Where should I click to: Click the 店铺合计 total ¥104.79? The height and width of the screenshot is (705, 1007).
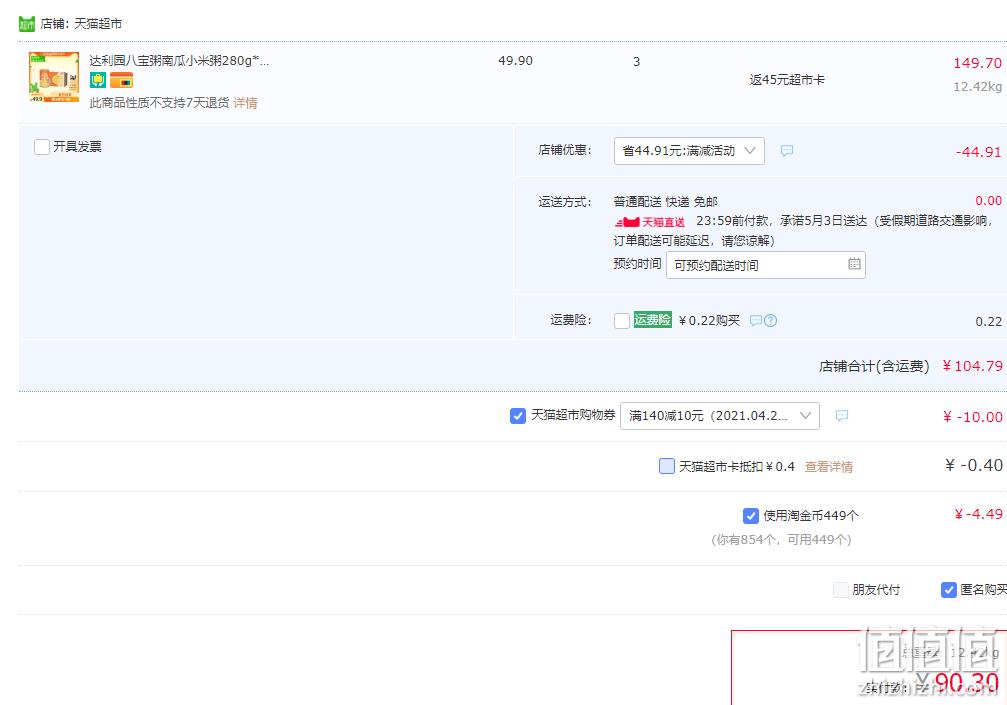(972, 366)
